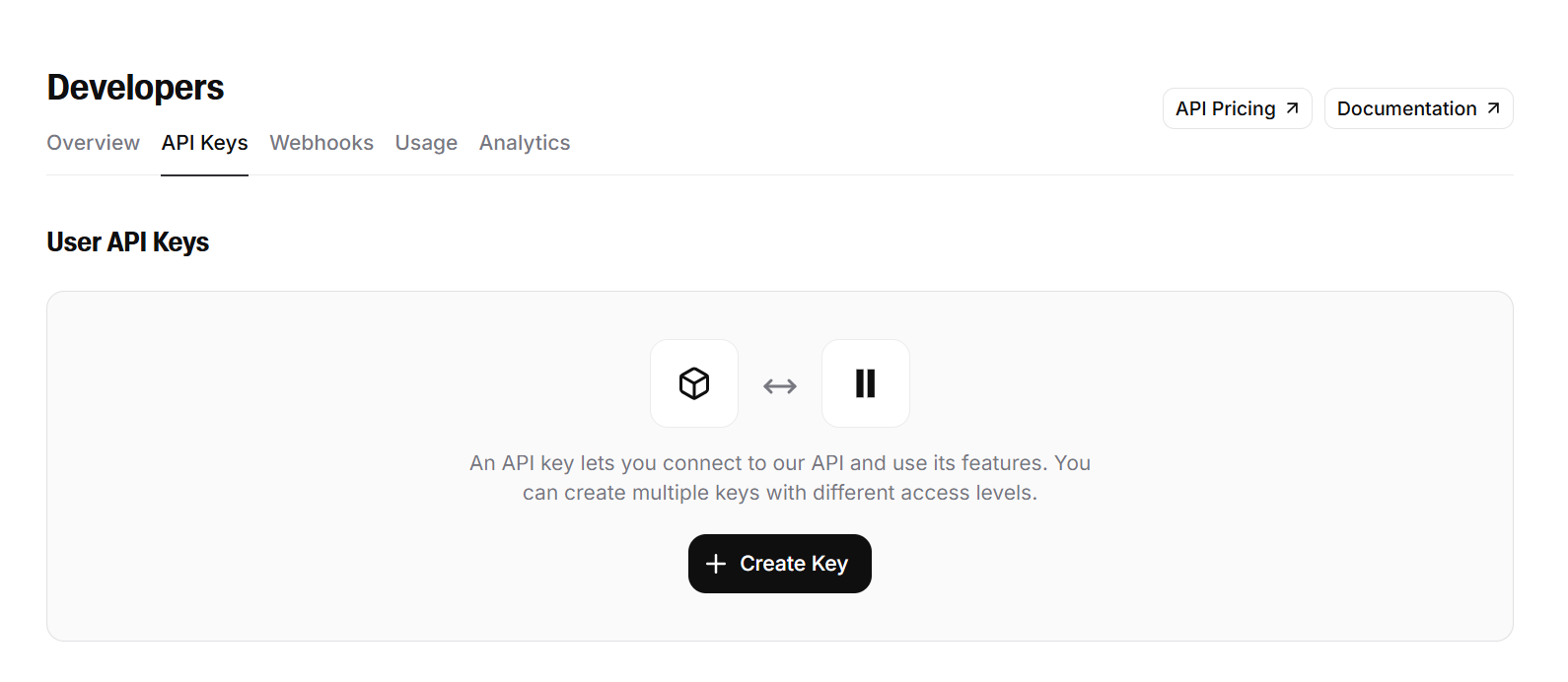The height and width of the screenshot is (682, 1568).
Task: Click the external arrow icon beside Documentation
Action: [x=1493, y=108]
